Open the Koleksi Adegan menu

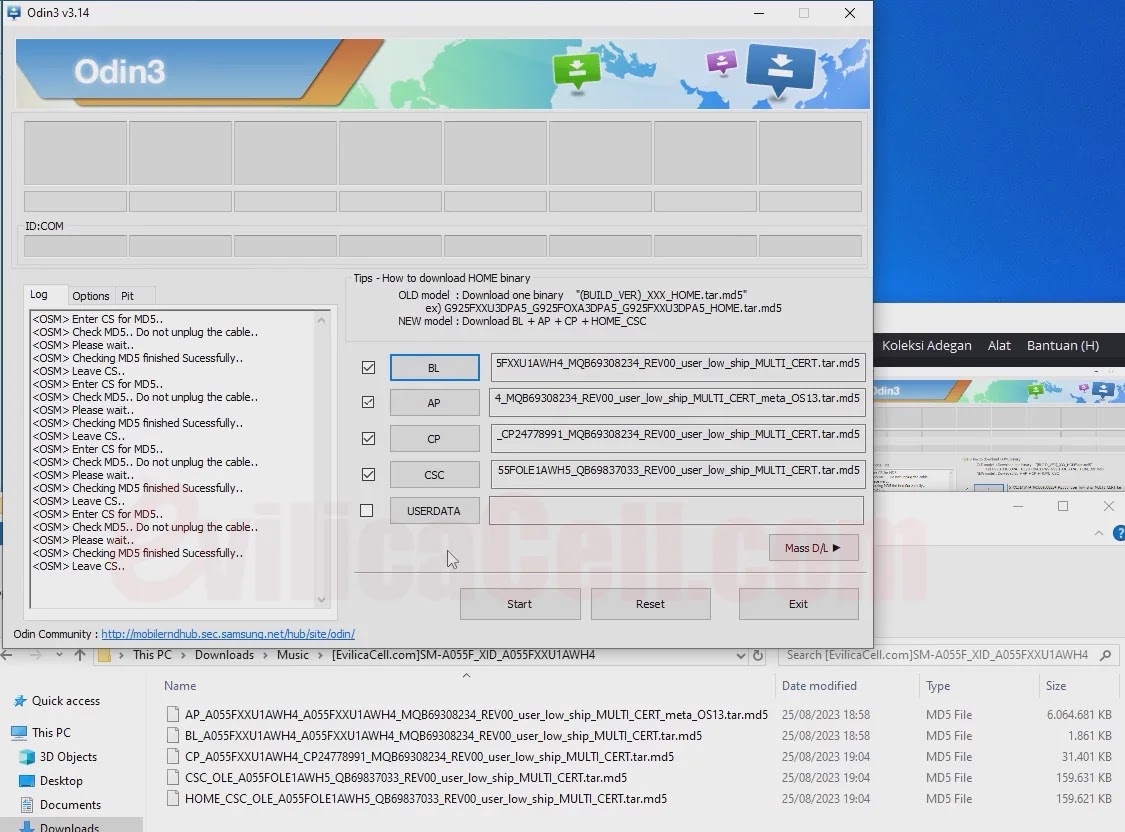926,345
